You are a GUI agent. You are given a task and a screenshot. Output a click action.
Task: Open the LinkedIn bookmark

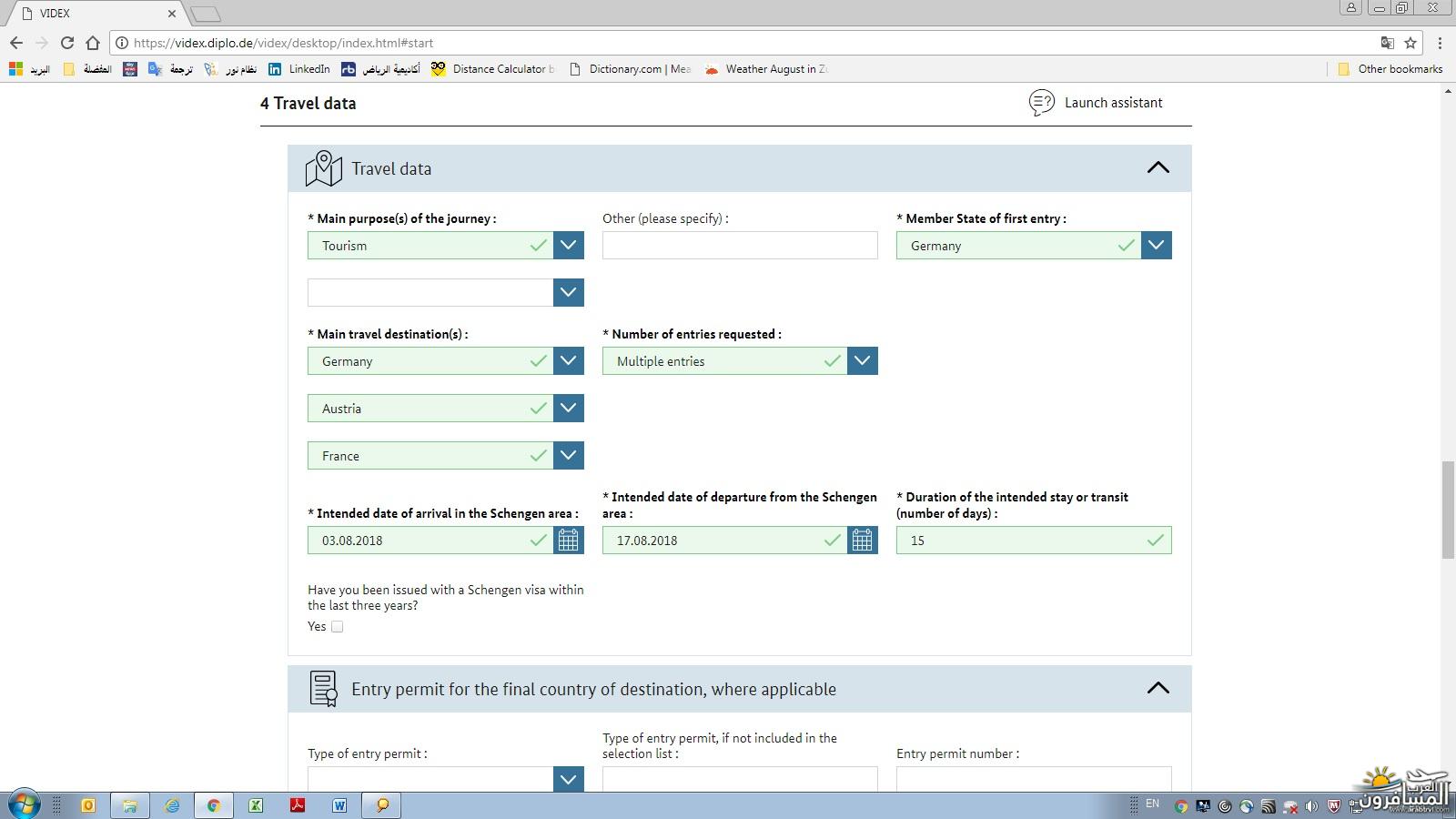tap(299, 69)
